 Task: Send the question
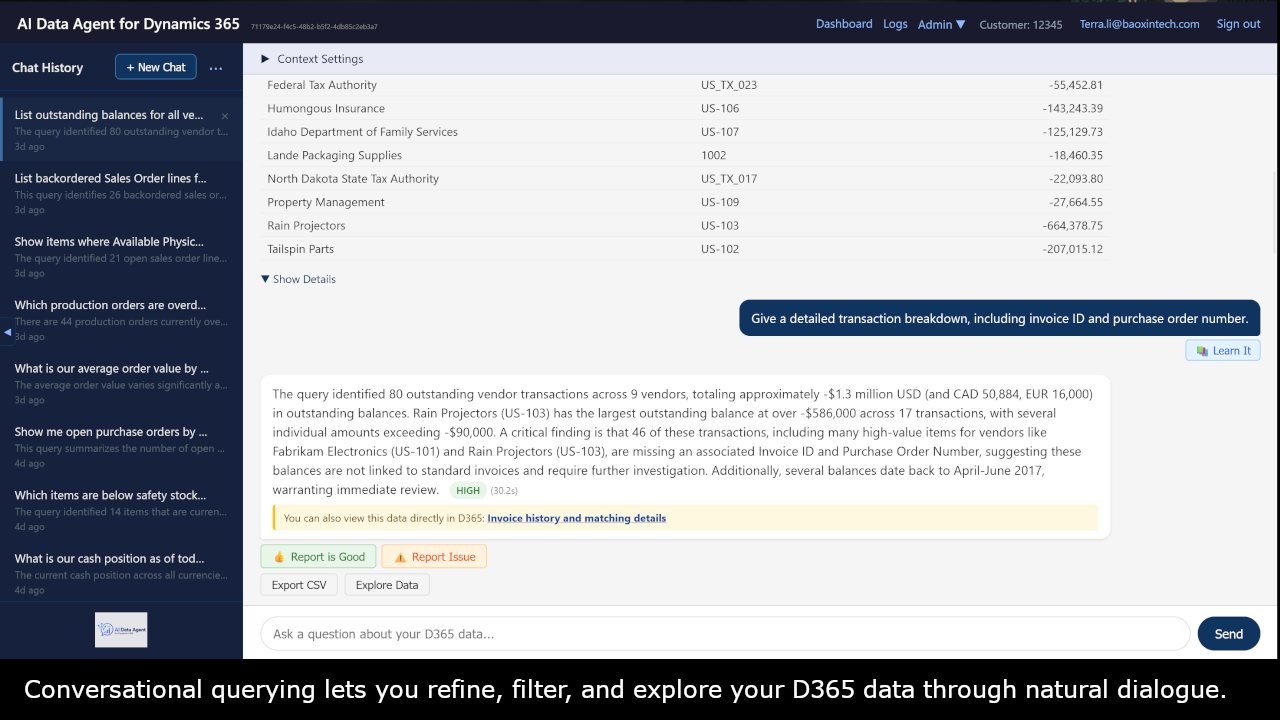(1229, 634)
